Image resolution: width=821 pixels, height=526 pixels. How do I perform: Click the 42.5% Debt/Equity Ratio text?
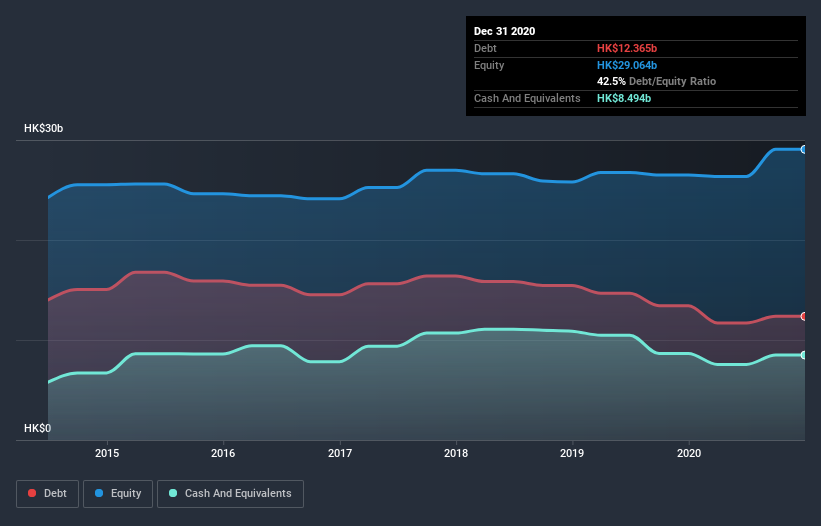pyautogui.click(x=656, y=82)
